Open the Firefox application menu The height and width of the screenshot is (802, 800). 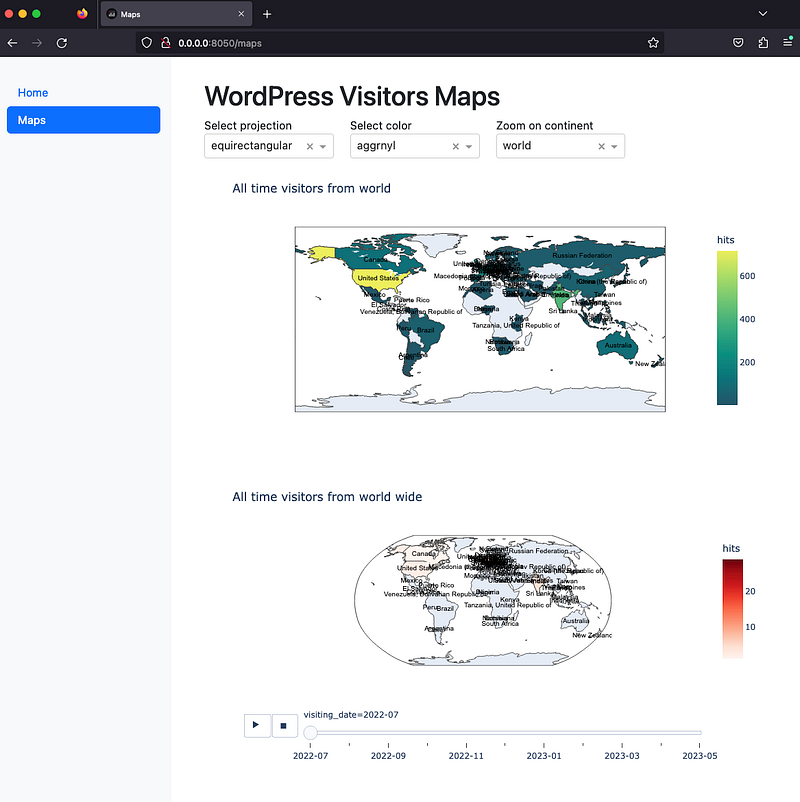[x=788, y=42]
